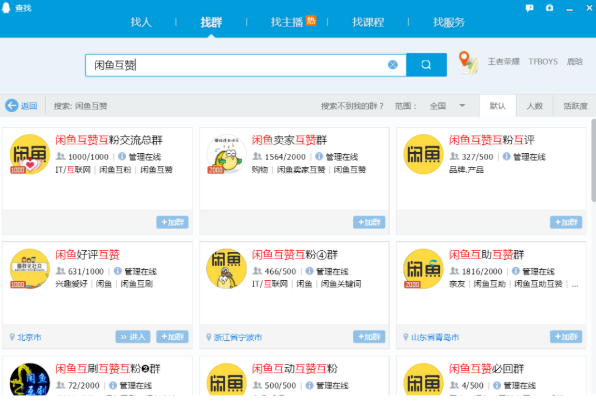Screen dimensions: 596x412
Task: Click info icon beside 管理在线 in 闲鱼互赞互粉互评
Action: pyautogui.click(x=507, y=156)
